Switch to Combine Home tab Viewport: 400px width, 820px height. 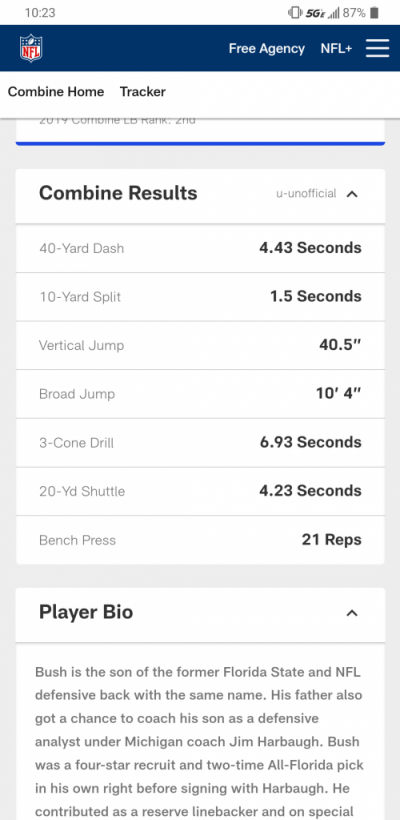pyautogui.click(x=56, y=92)
